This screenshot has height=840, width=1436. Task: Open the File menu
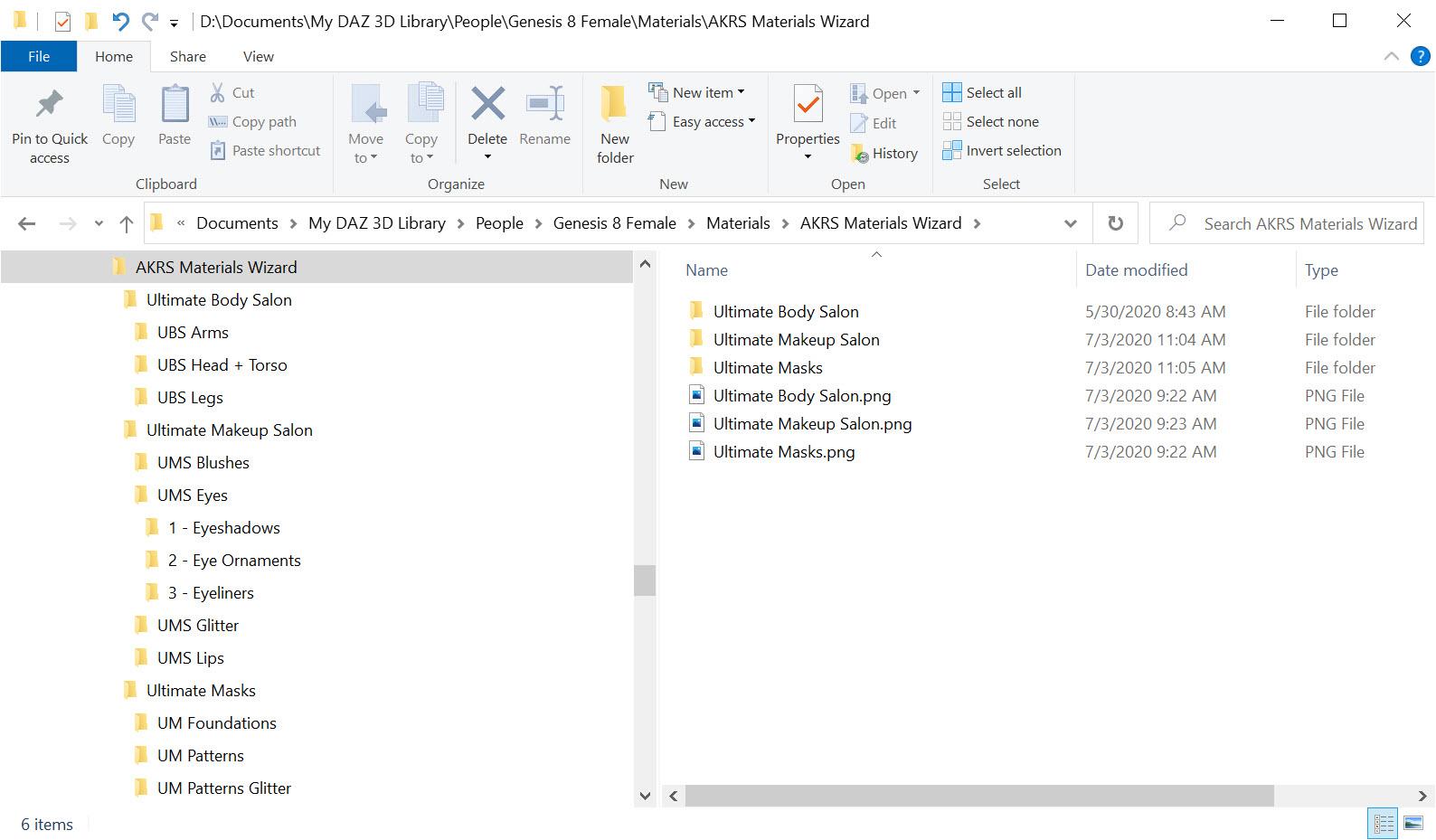[x=39, y=56]
